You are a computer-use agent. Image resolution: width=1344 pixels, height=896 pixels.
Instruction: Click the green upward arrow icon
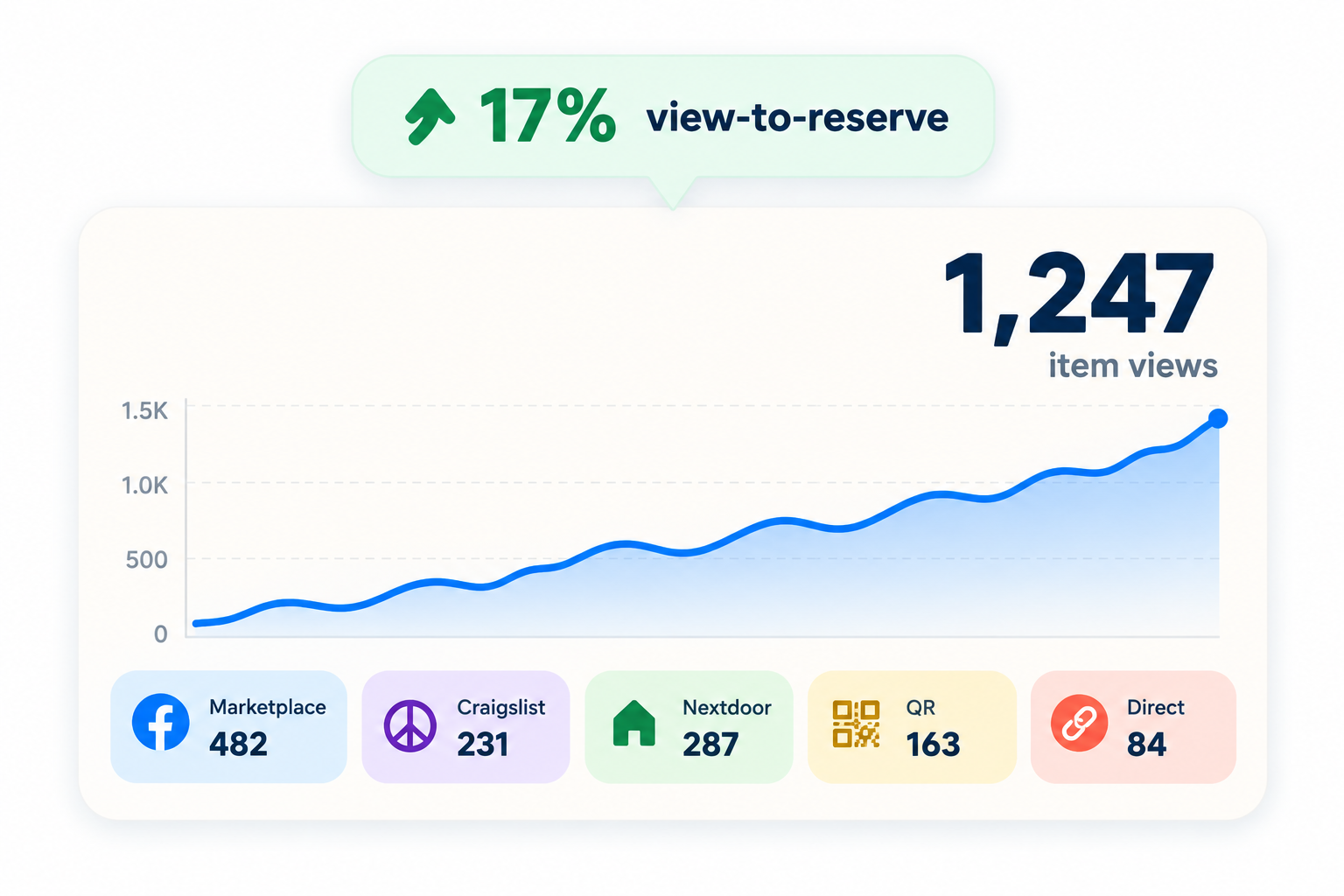pyautogui.click(x=430, y=115)
